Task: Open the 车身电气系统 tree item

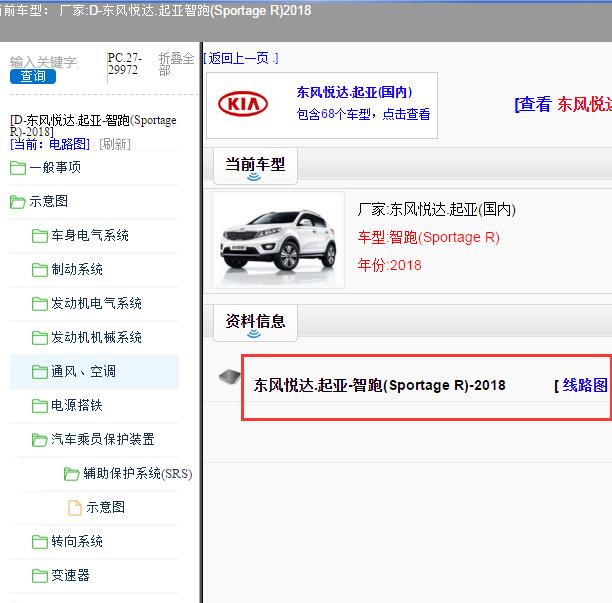Action: pyautogui.click(x=90, y=235)
